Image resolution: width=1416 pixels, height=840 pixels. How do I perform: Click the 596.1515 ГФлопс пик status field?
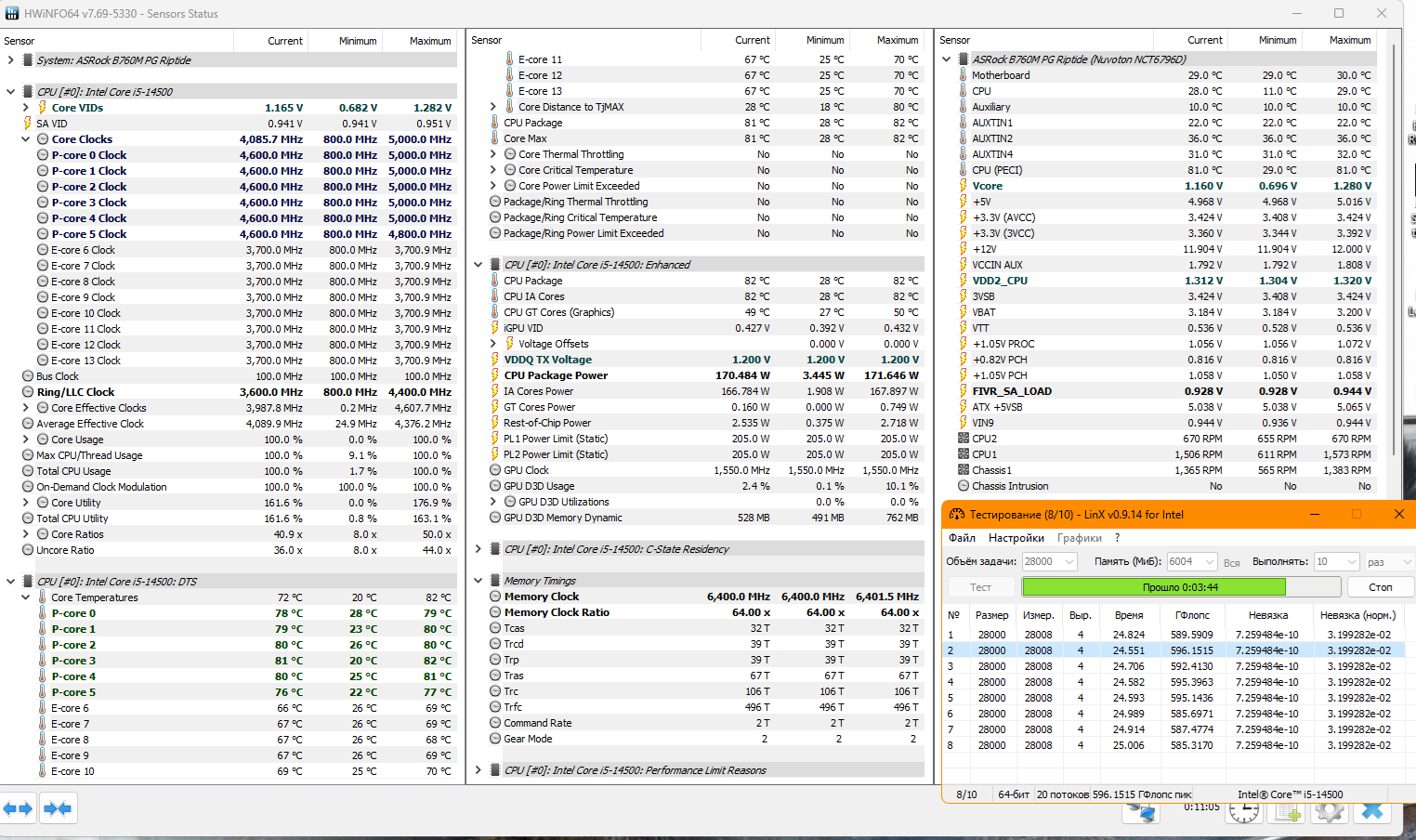[x=1142, y=794]
